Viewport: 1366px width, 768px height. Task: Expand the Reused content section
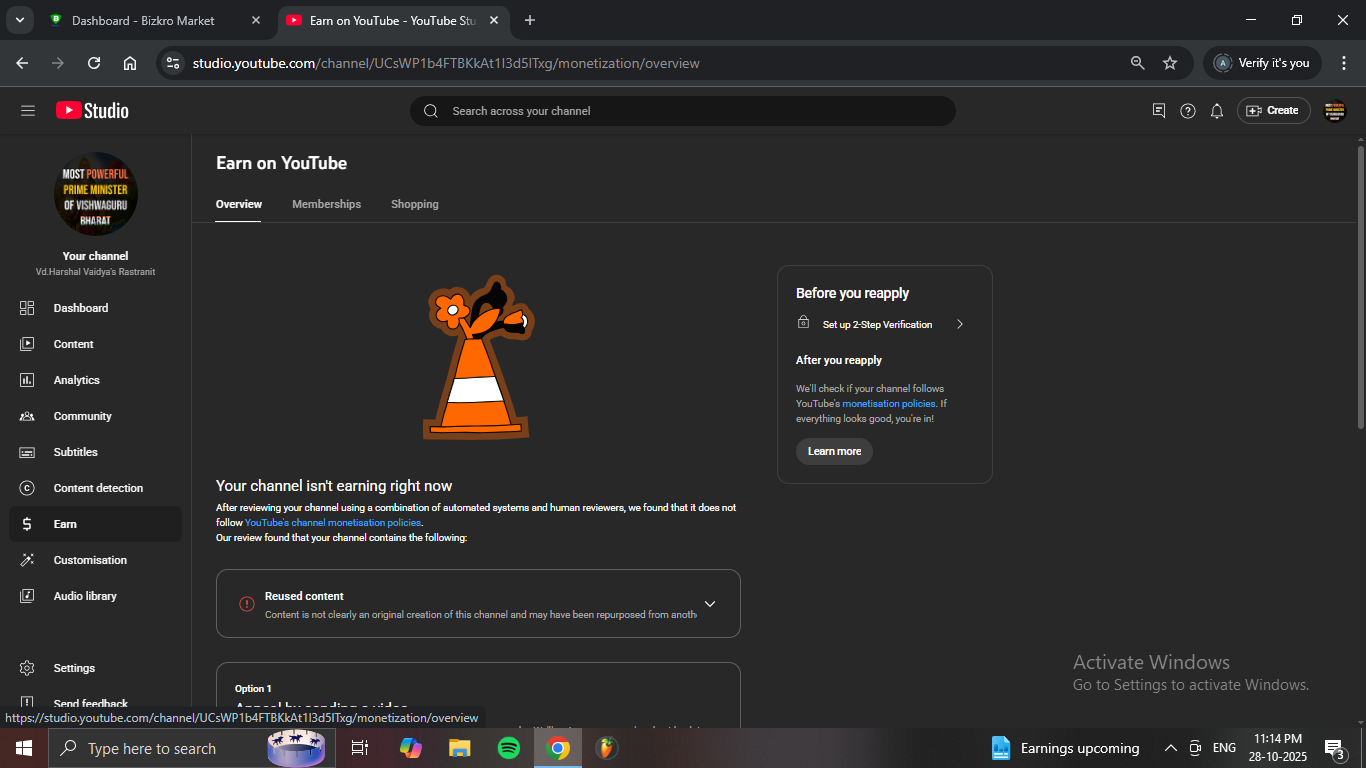(710, 604)
